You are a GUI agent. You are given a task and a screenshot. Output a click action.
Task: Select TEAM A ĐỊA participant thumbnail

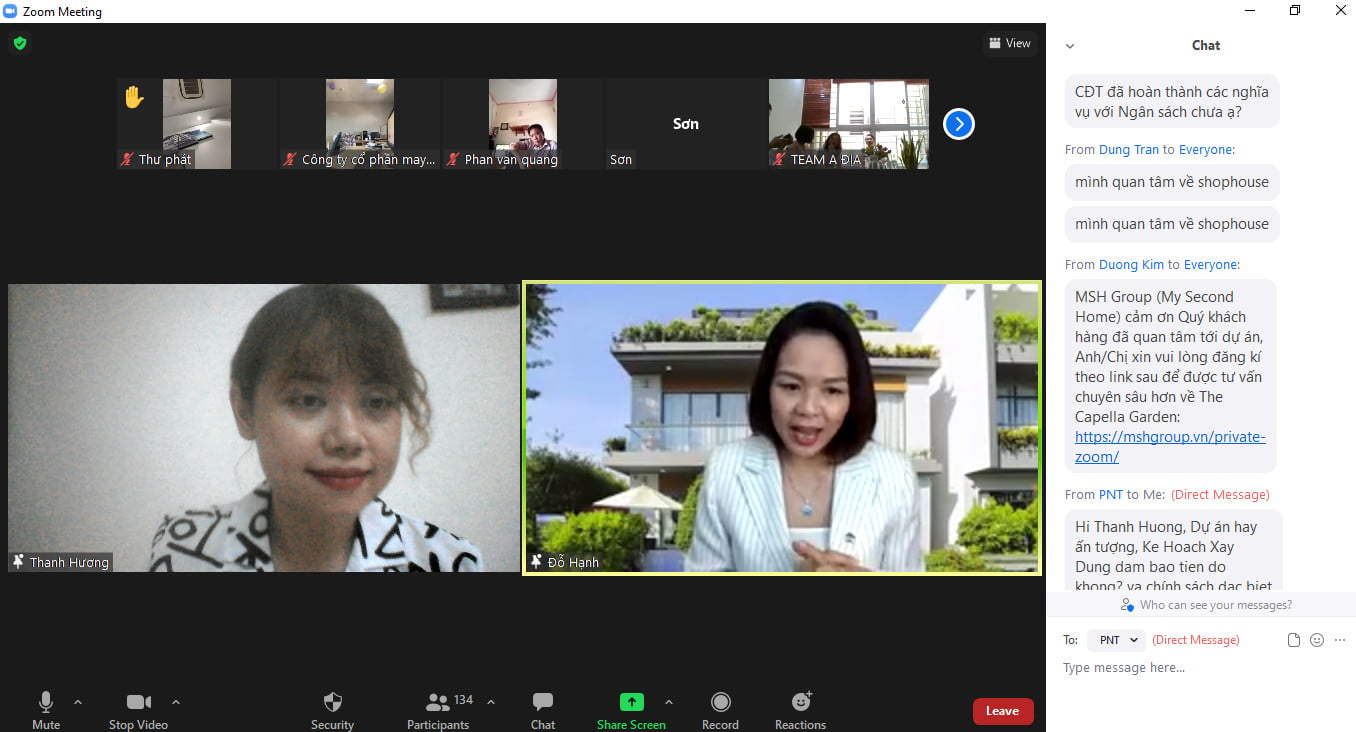click(849, 124)
